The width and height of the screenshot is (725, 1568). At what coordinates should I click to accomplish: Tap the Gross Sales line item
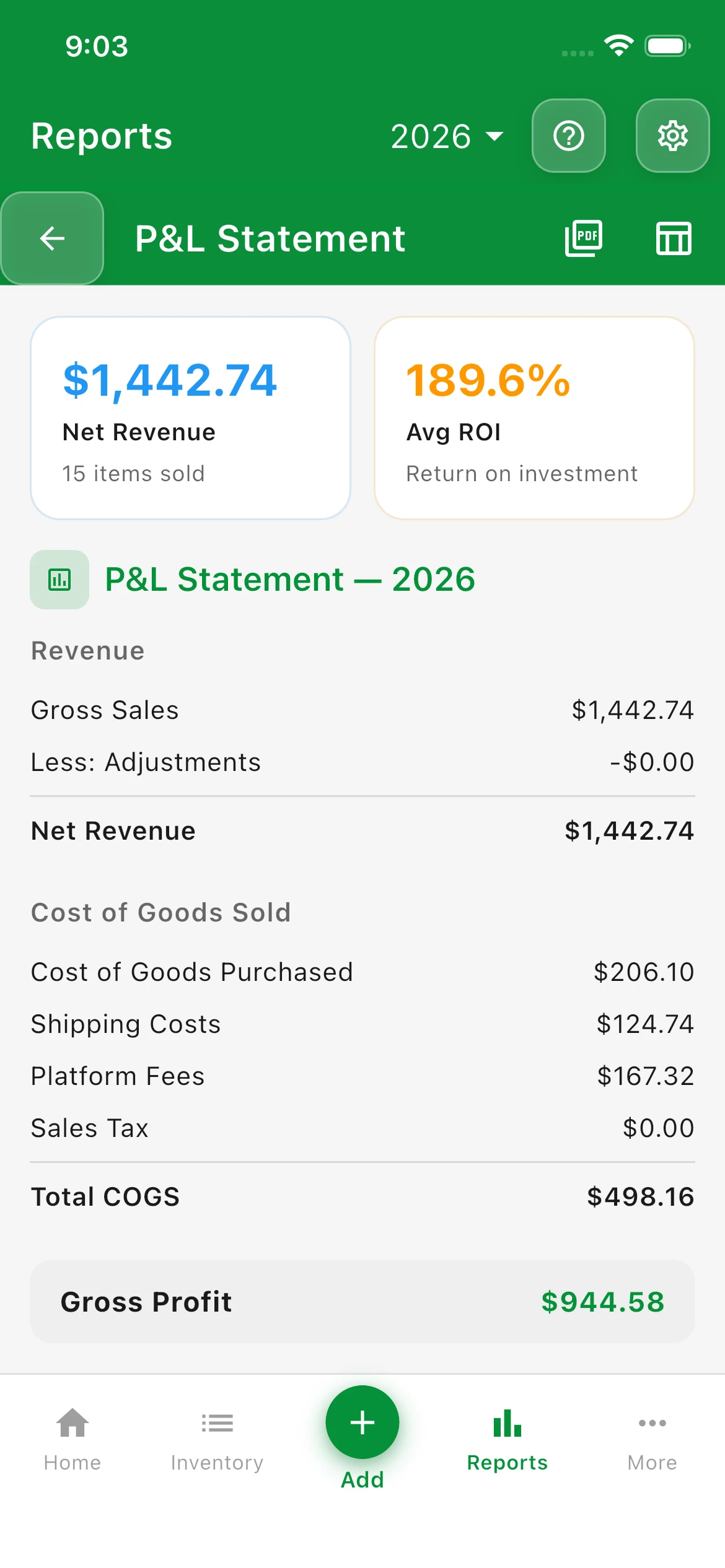(x=362, y=710)
